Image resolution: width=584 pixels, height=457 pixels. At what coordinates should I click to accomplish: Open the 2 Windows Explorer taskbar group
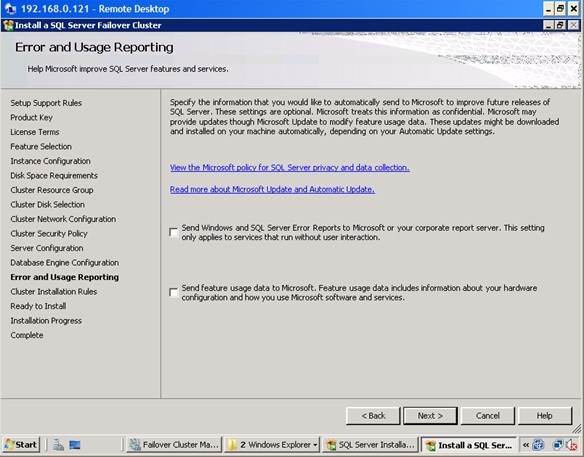(272, 445)
